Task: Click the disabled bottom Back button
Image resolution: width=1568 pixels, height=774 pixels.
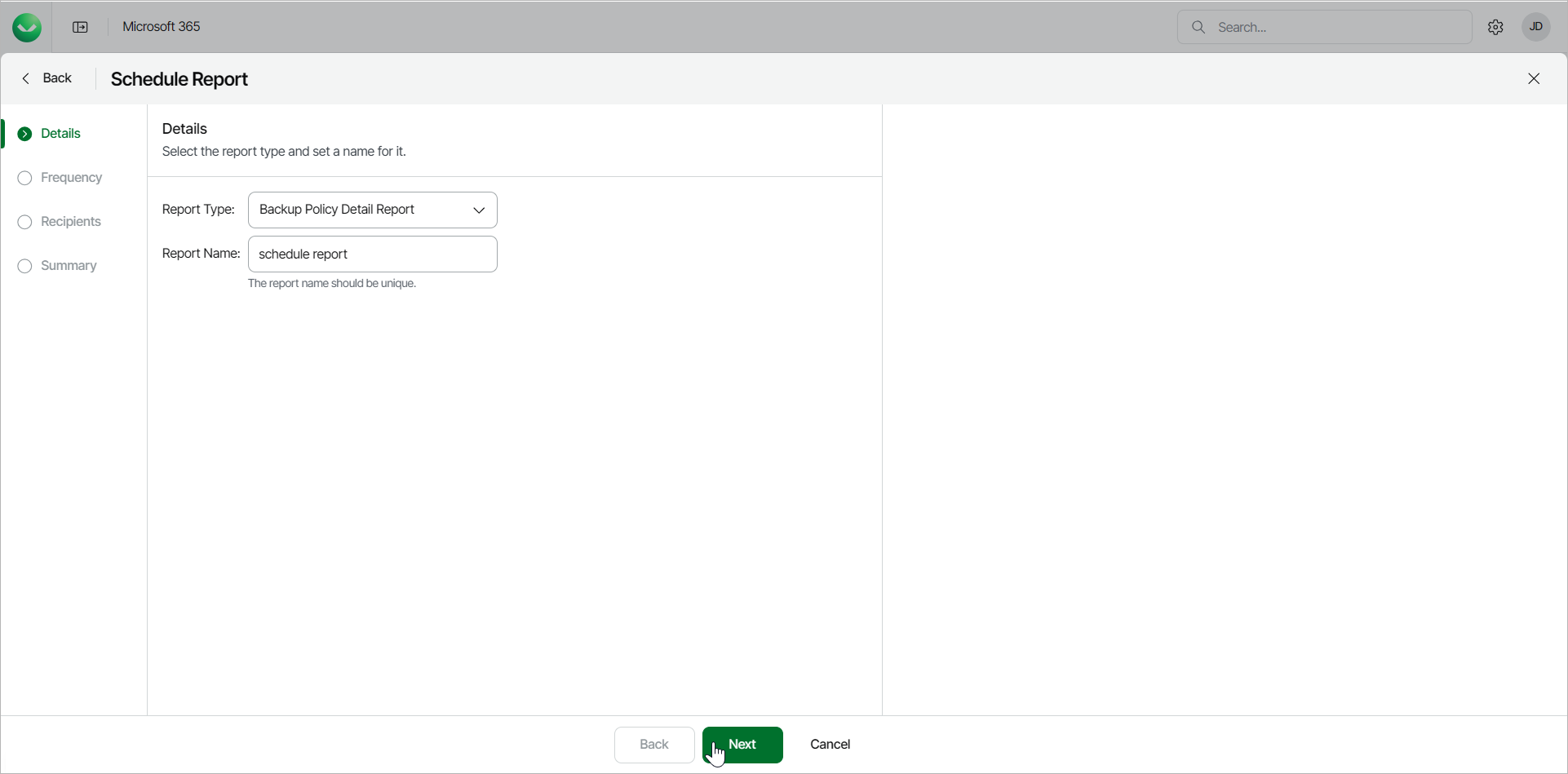Action: tap(654, 745)
